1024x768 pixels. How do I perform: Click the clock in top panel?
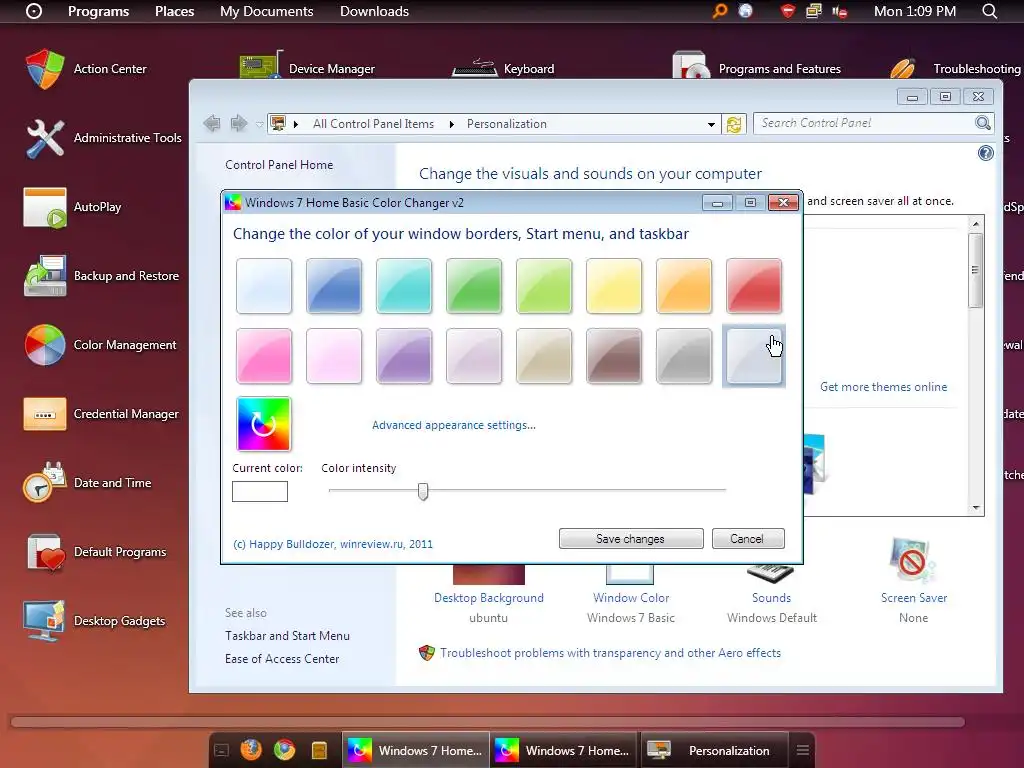(914, 11)
